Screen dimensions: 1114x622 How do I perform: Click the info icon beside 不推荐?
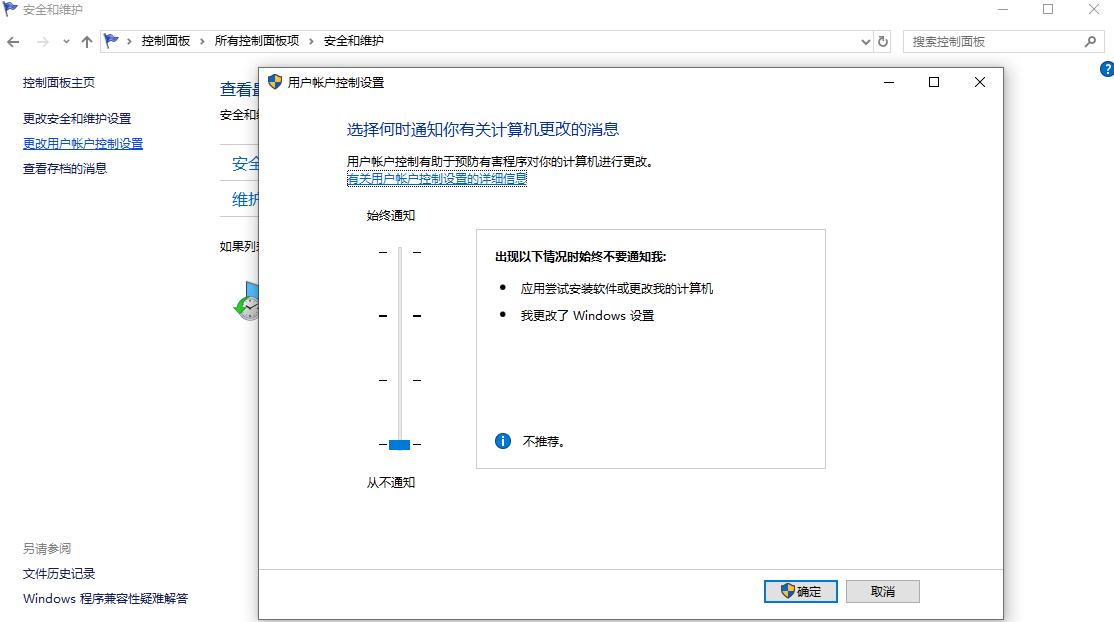pyautogui.click(x=503, y=441)
